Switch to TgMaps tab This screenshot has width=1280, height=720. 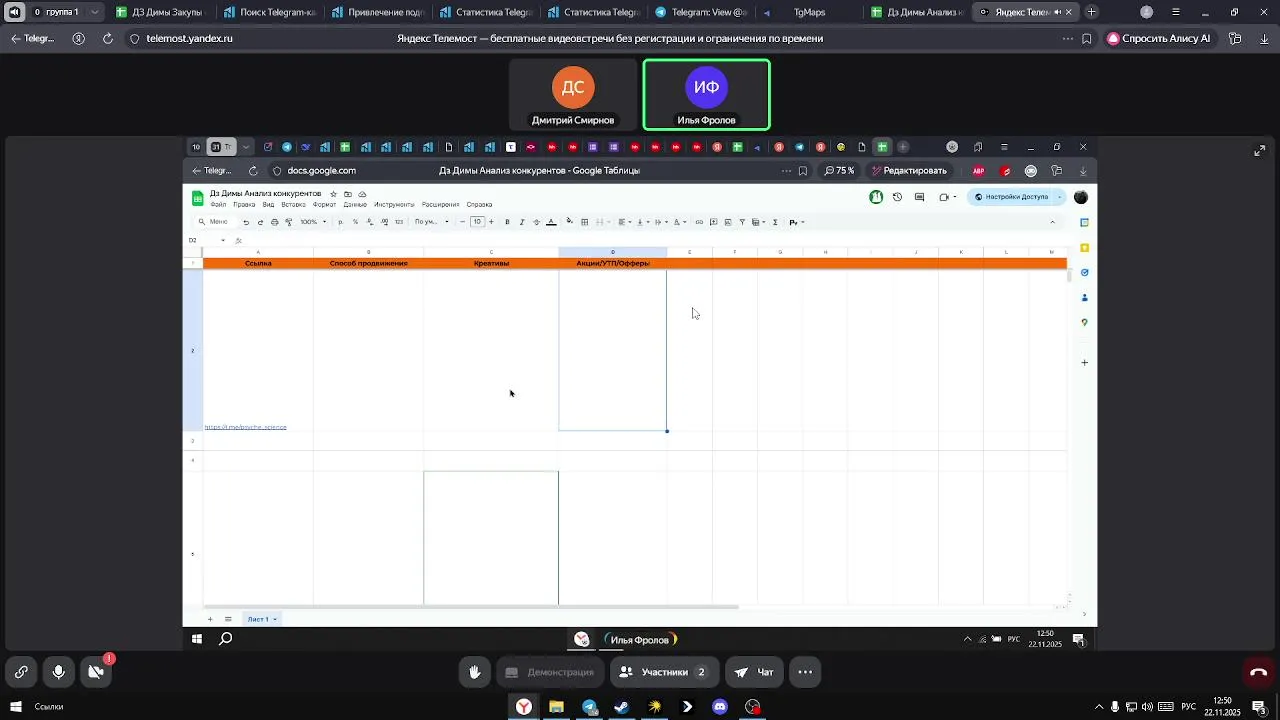coord(808,12)
